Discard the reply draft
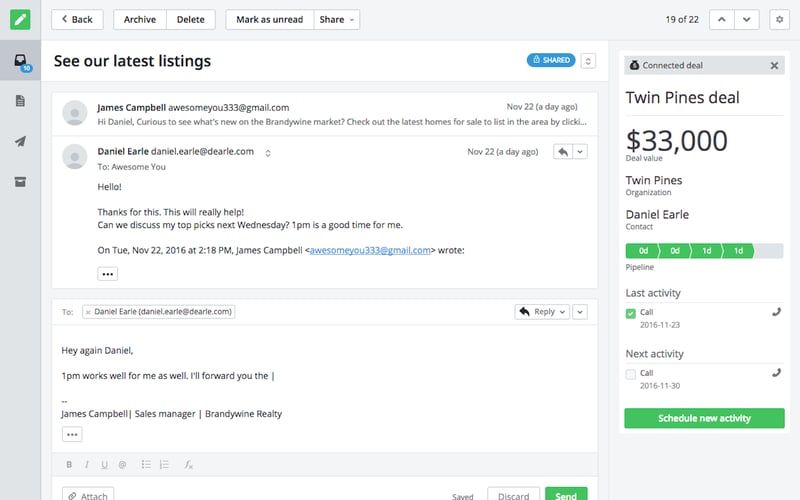This screenshot has height=500, width=800. (x=513, y=494)
